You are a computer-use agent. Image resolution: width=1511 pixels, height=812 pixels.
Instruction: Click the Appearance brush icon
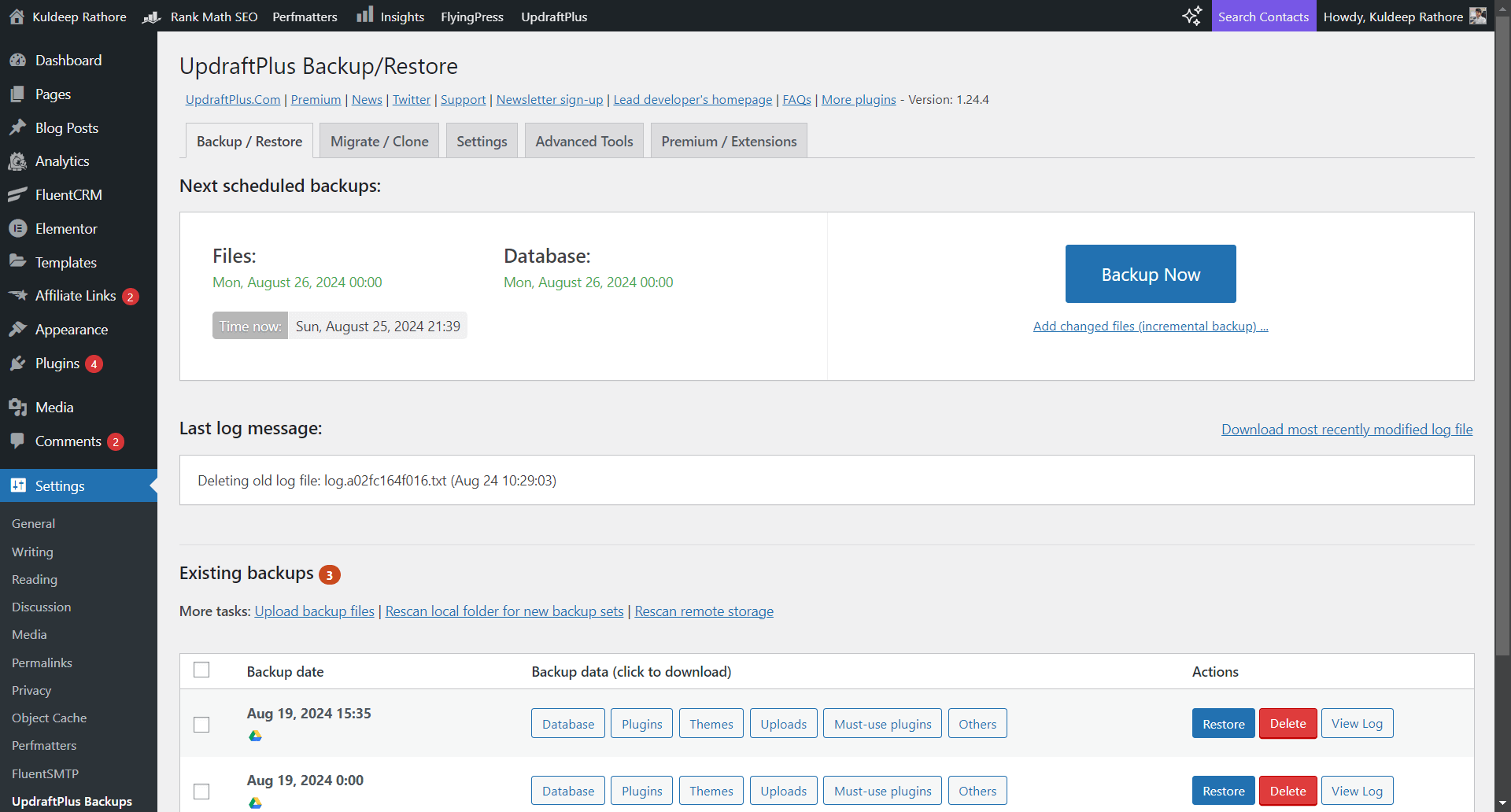[18, 330]
